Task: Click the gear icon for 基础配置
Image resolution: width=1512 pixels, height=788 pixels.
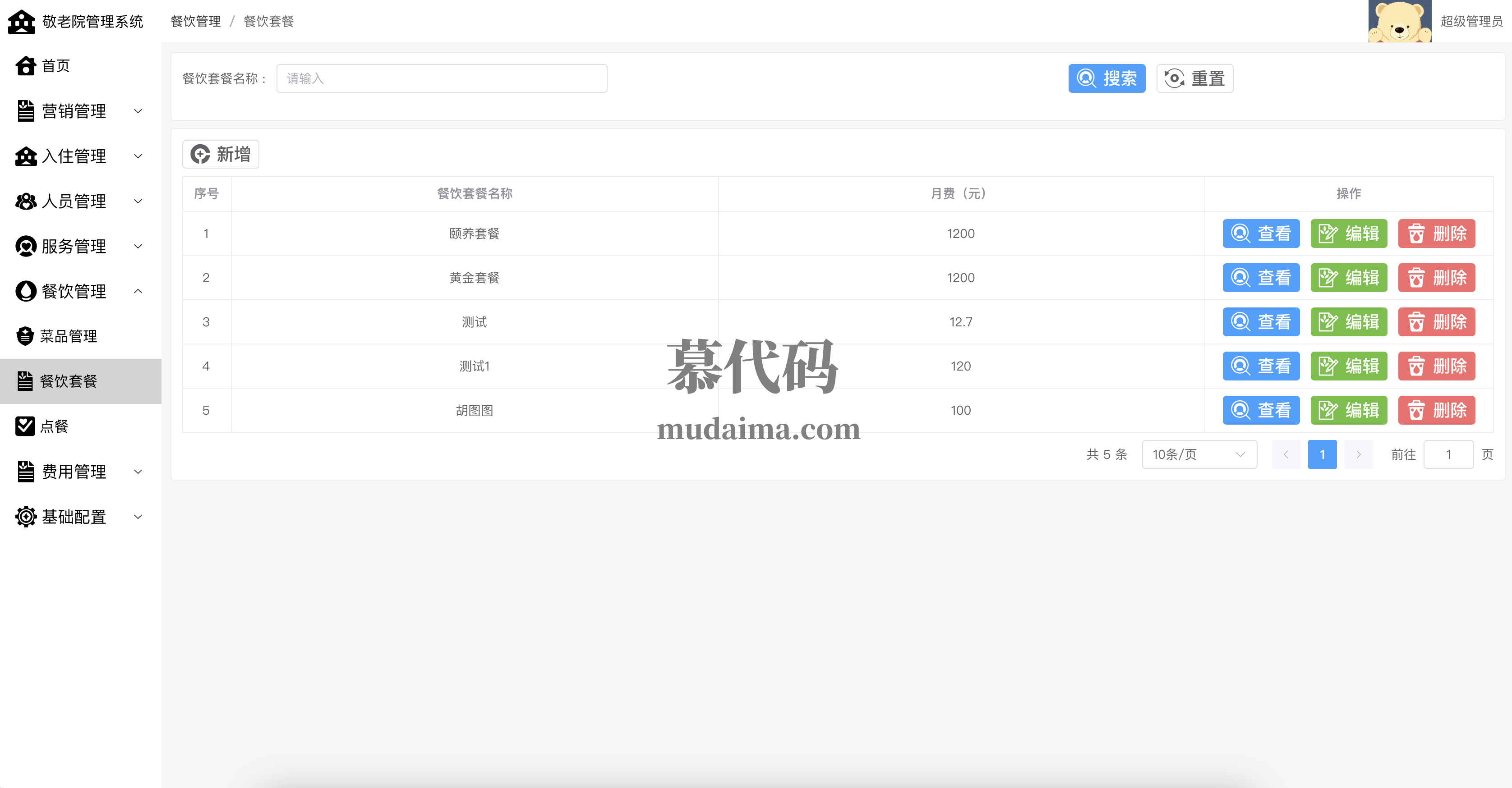Action: [x=25, y=516]
